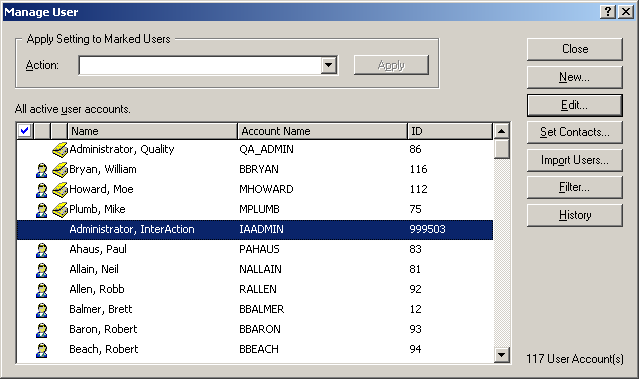Click the account name MHOWARD
This screenshot has height=379, width=639.
point(266,190)
